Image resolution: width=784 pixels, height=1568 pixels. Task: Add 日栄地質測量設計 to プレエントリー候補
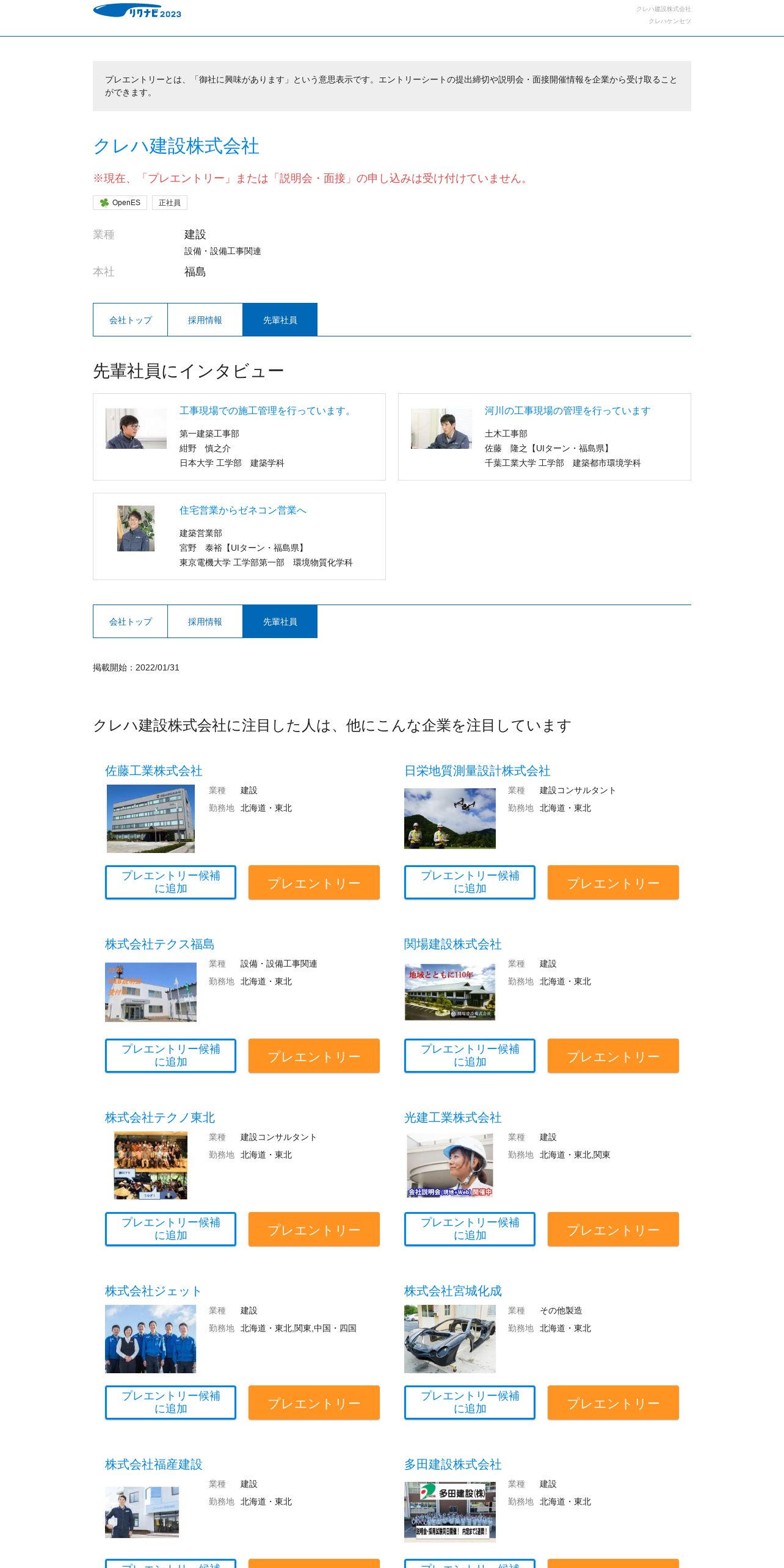tap(470, 882)
